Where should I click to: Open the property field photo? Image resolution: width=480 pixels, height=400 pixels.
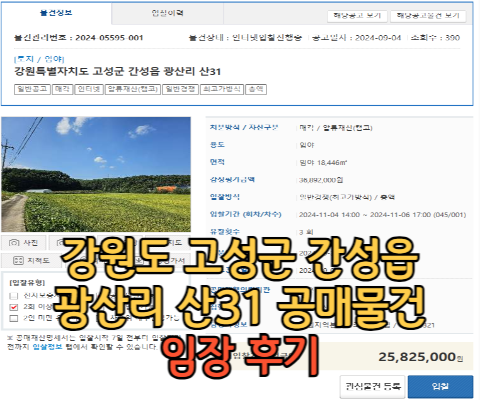coord(96,174)
